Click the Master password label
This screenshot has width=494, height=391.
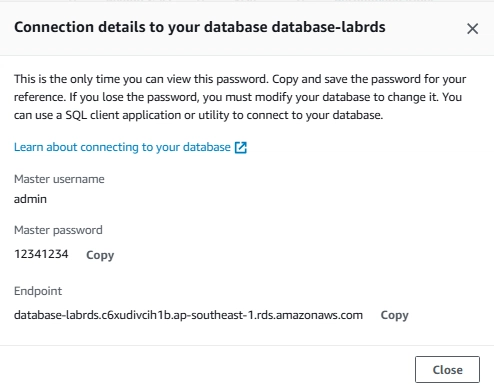coord(58,230)
